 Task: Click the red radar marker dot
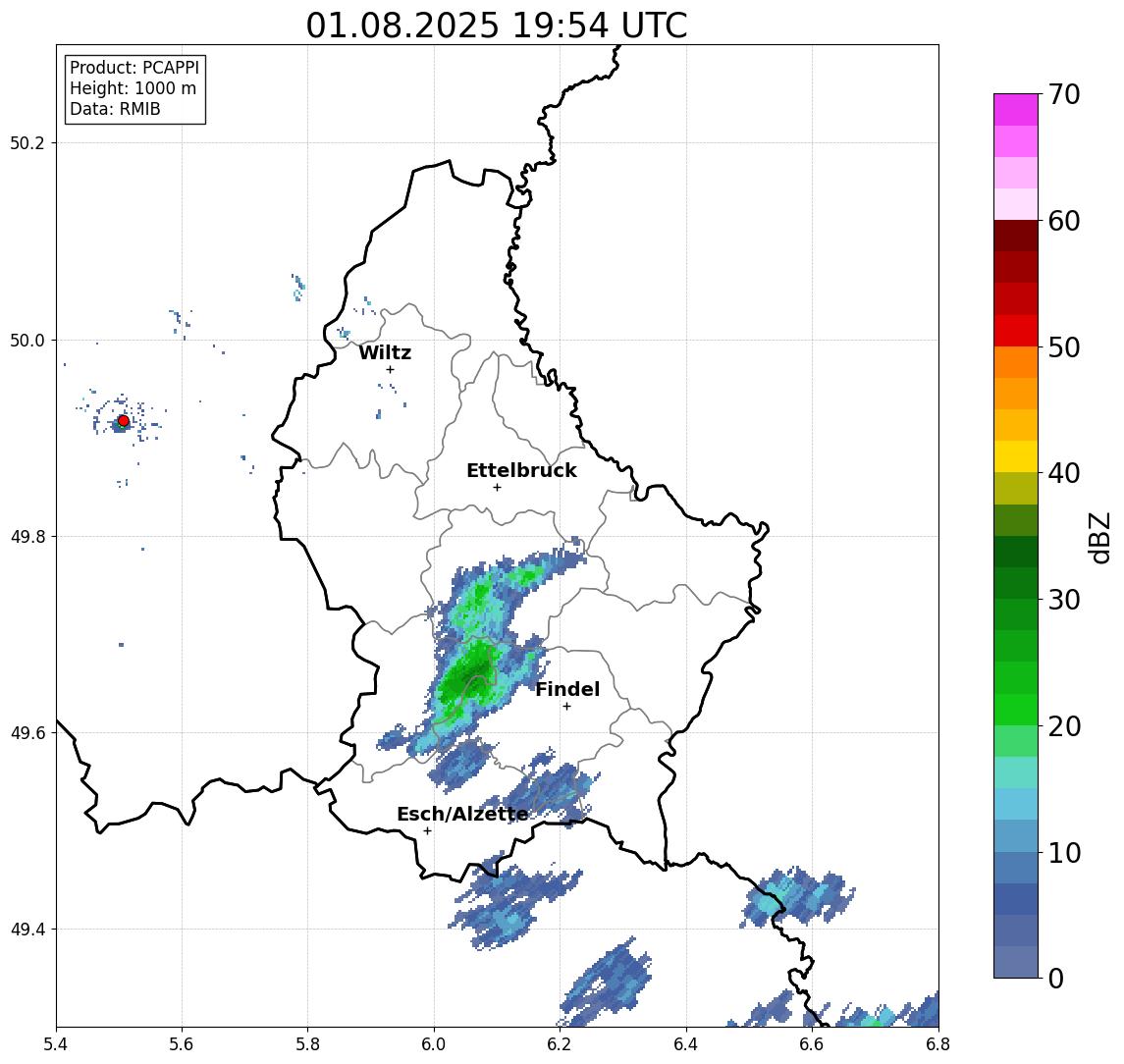pyautogui.click(x=124, y=421)
